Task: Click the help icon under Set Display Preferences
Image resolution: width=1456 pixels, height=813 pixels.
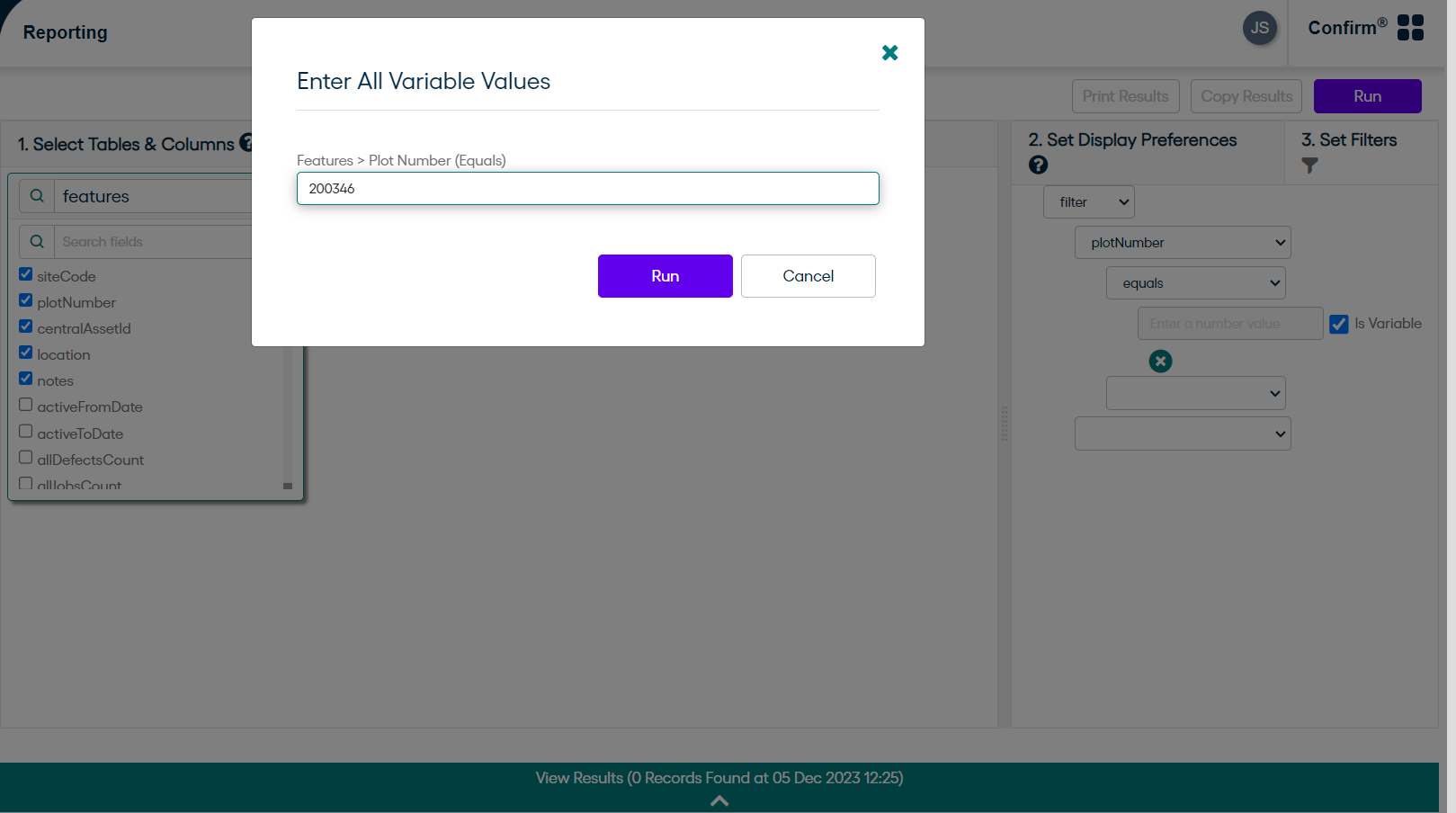Action: (1039, 165)
